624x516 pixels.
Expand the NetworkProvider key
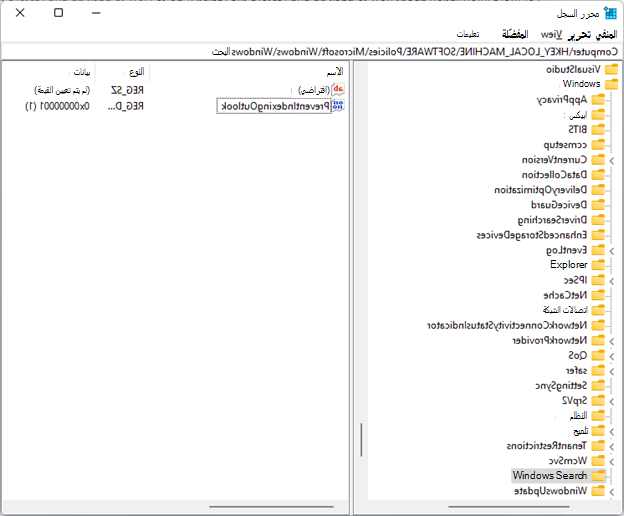612,341
